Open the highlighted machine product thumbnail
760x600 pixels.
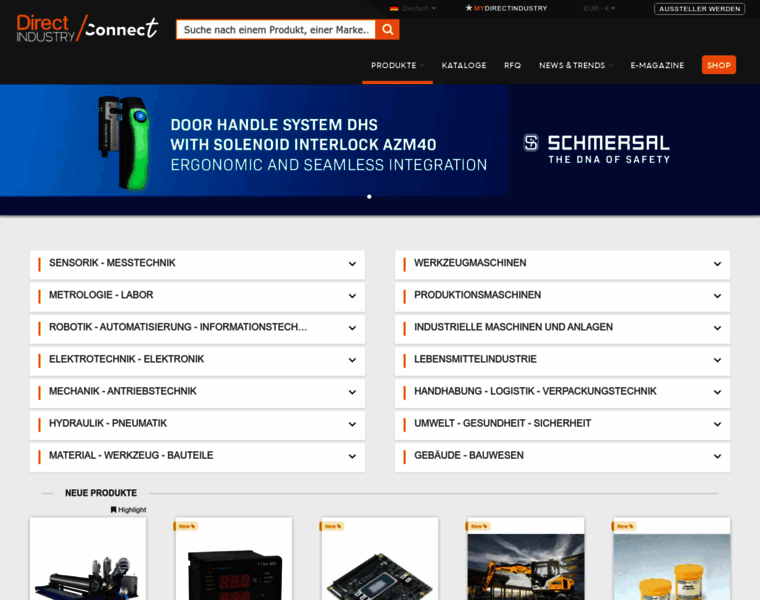click(88, 559)
